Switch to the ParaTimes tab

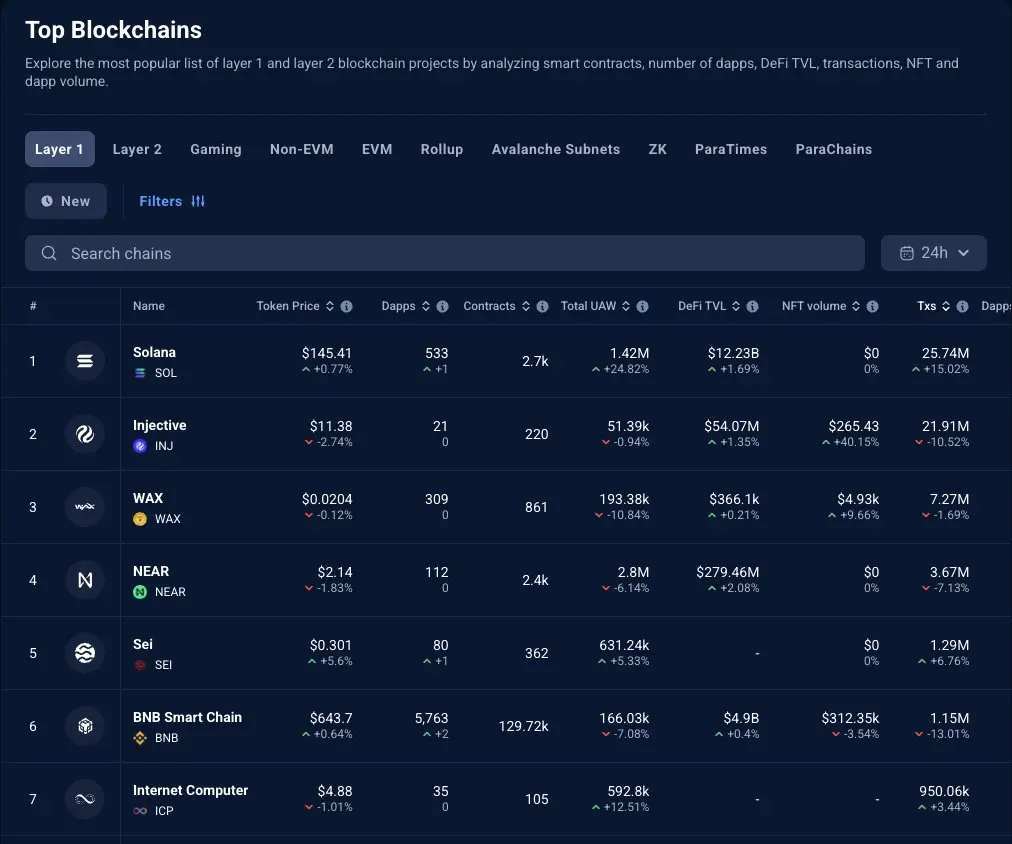click(x=731, y=149)
